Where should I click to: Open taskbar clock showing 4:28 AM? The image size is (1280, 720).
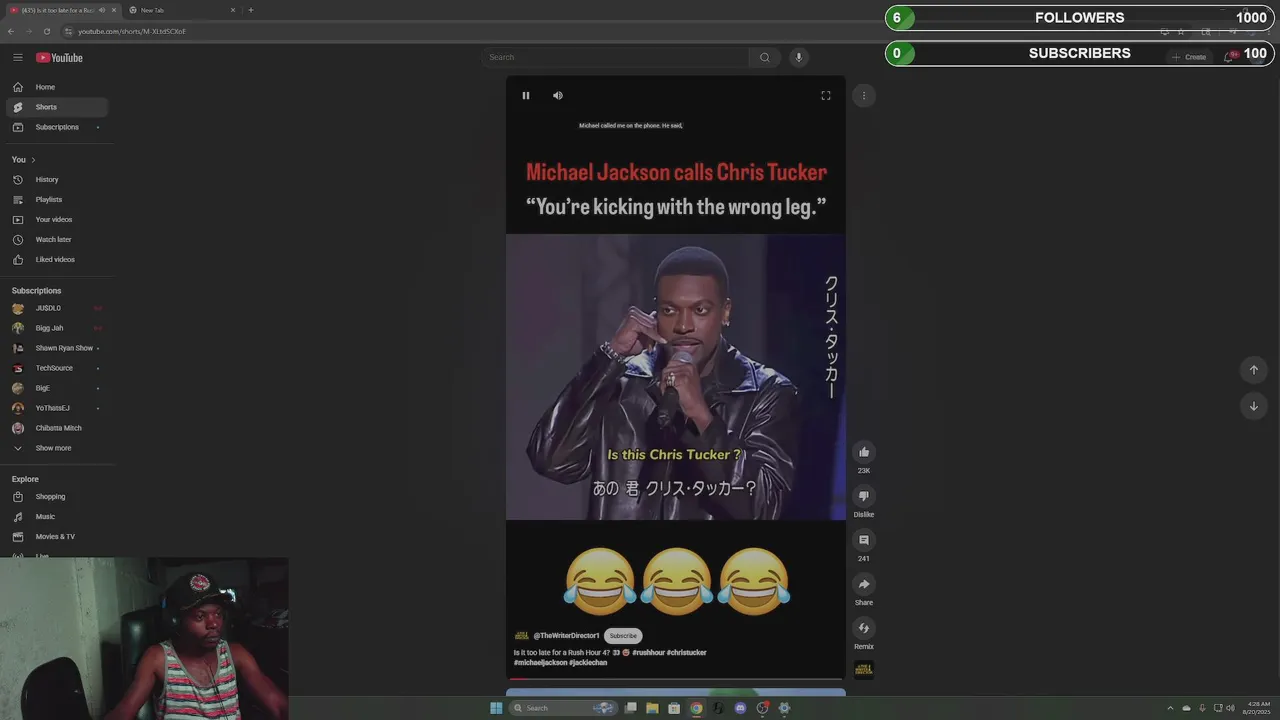point(1258,708)
